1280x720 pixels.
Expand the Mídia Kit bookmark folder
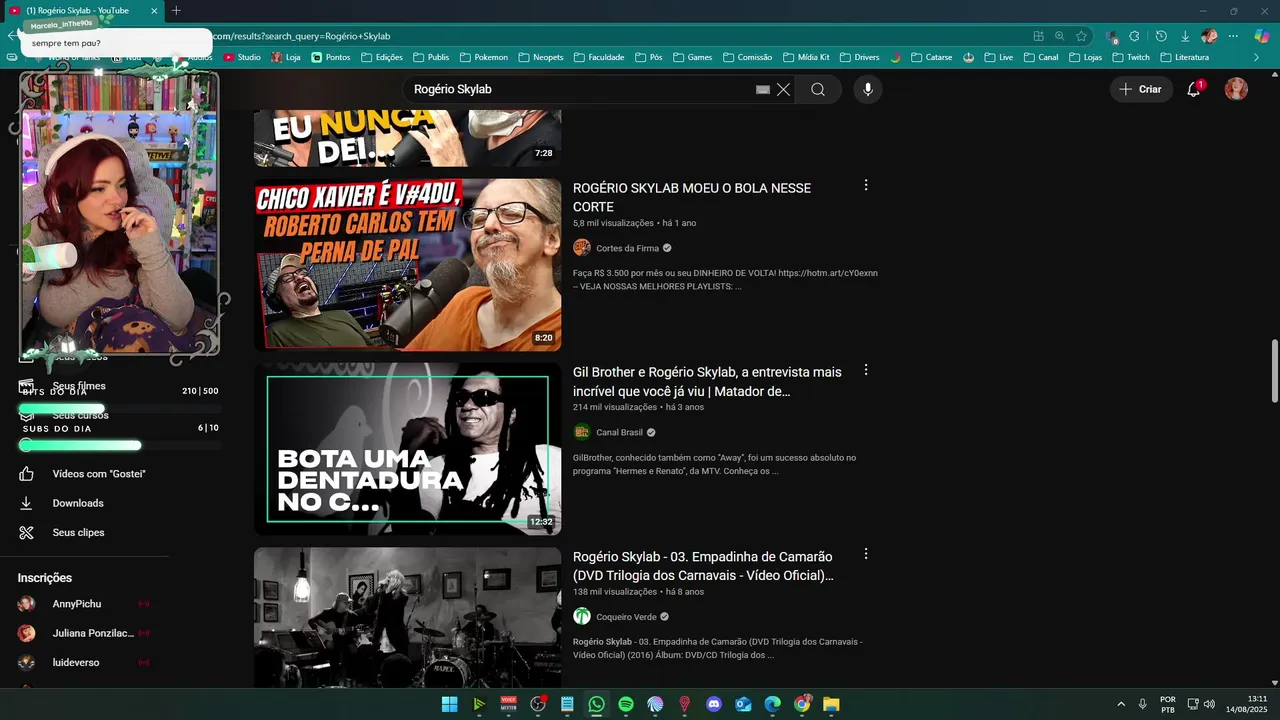tap(806, 57)
